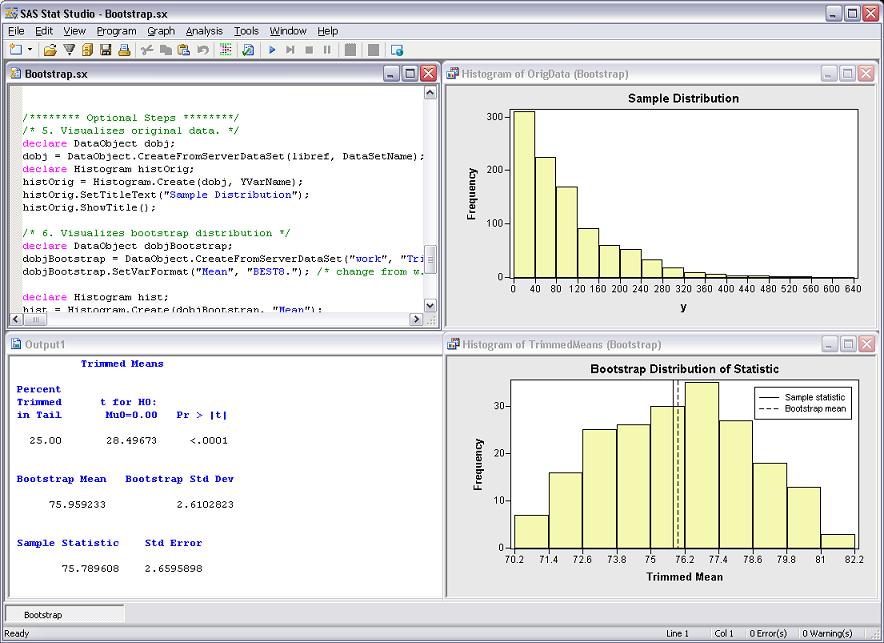Click the Save floppy disk icon
The height and width of the screenshot is (643, 884).
pyautogui.click(x=105, y=49)
